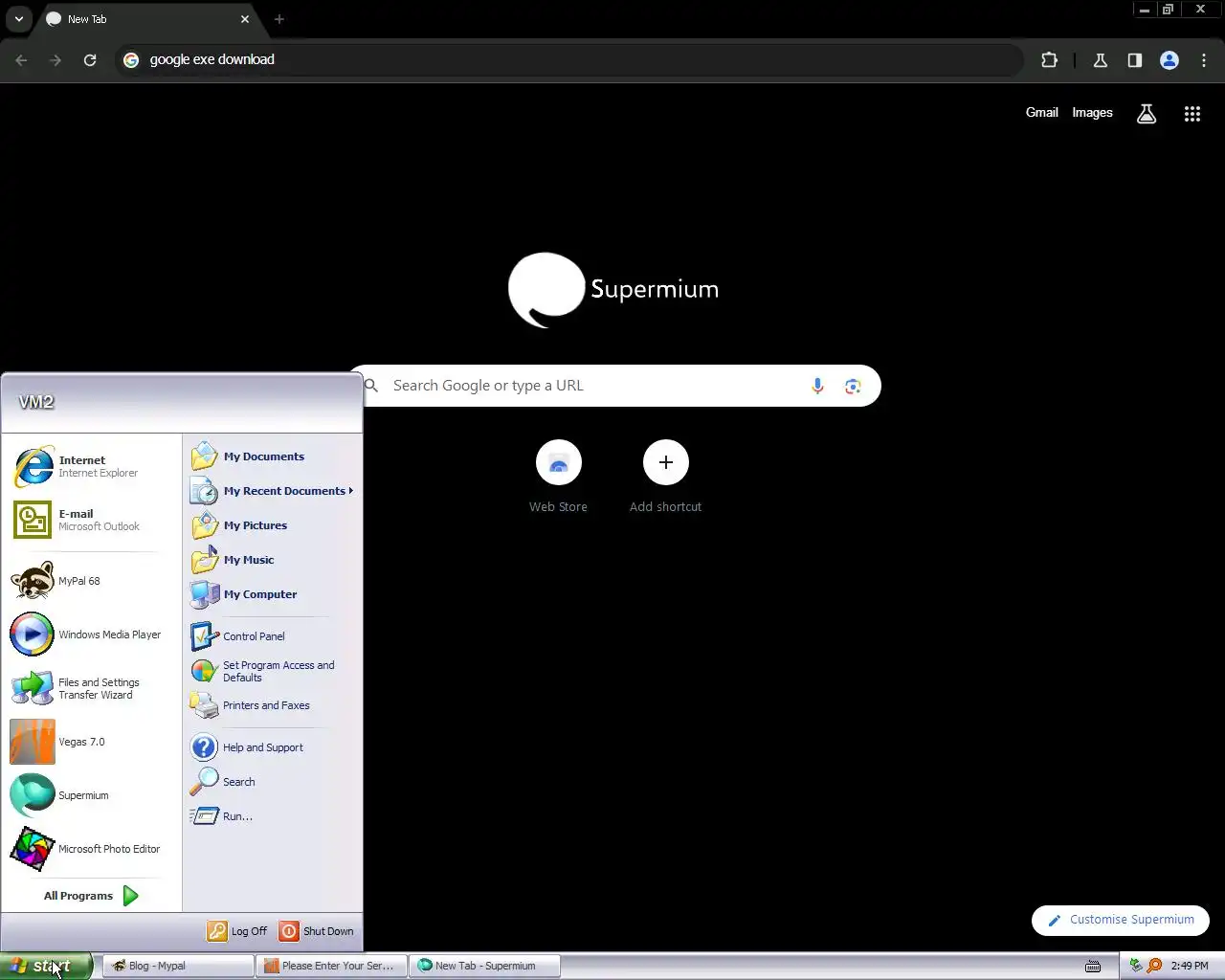Open a new tab with plus button

click(x=279, y=19)
